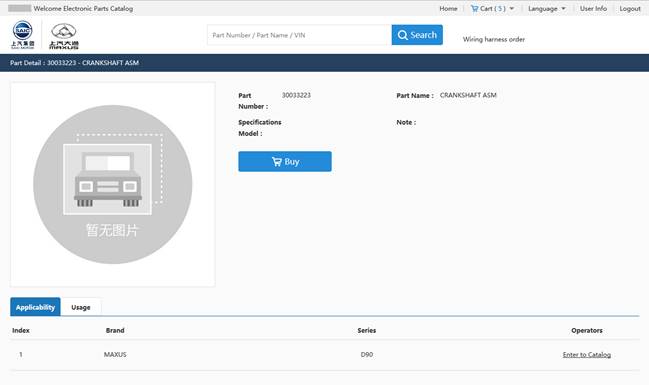Open User Info page
Image resolution: width=649 pixels, height=385 pixels.
click(593, 8)
